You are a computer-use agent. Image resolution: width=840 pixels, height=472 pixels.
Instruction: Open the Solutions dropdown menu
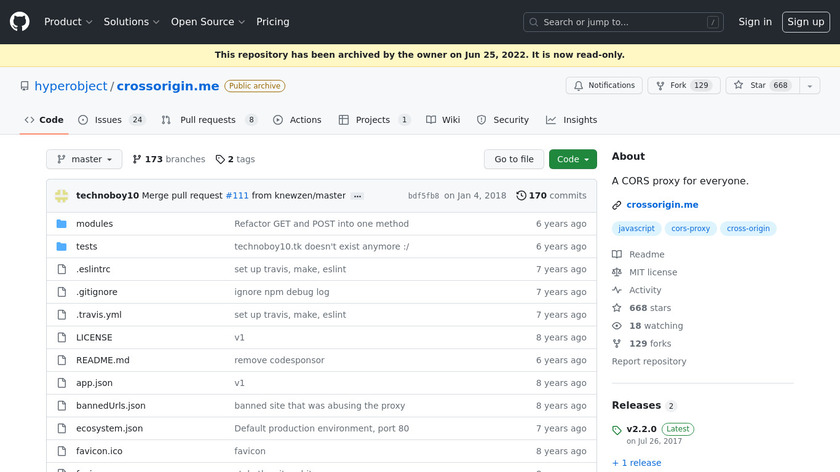point(131,22)
